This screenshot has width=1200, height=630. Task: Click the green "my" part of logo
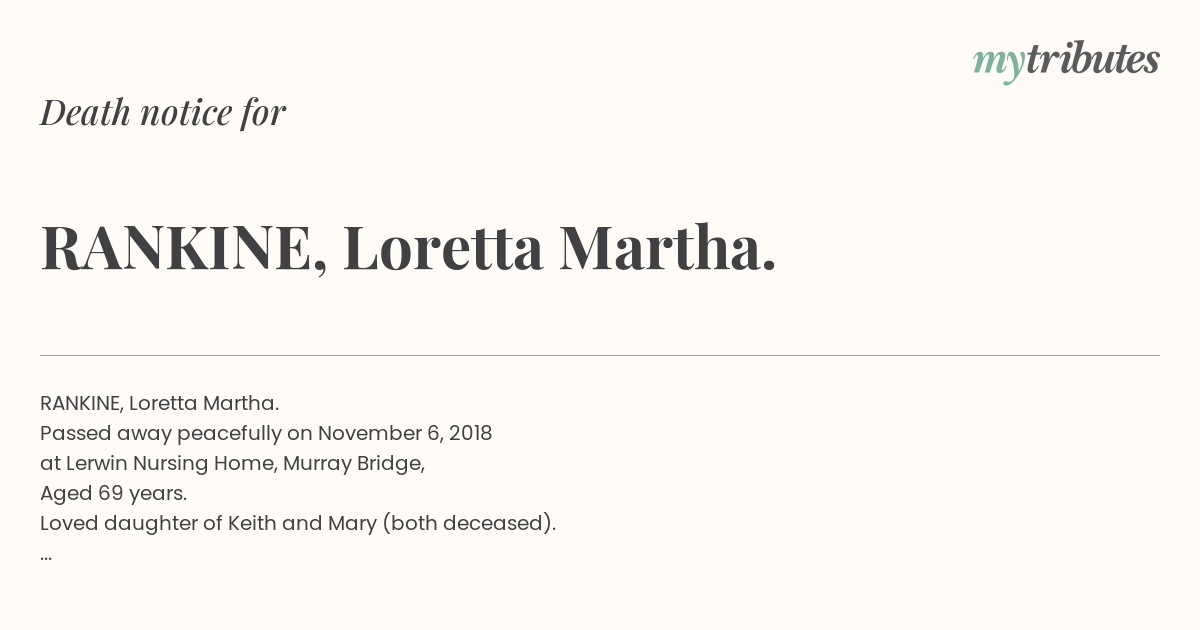pyautogui.click(x=999, y=65)
